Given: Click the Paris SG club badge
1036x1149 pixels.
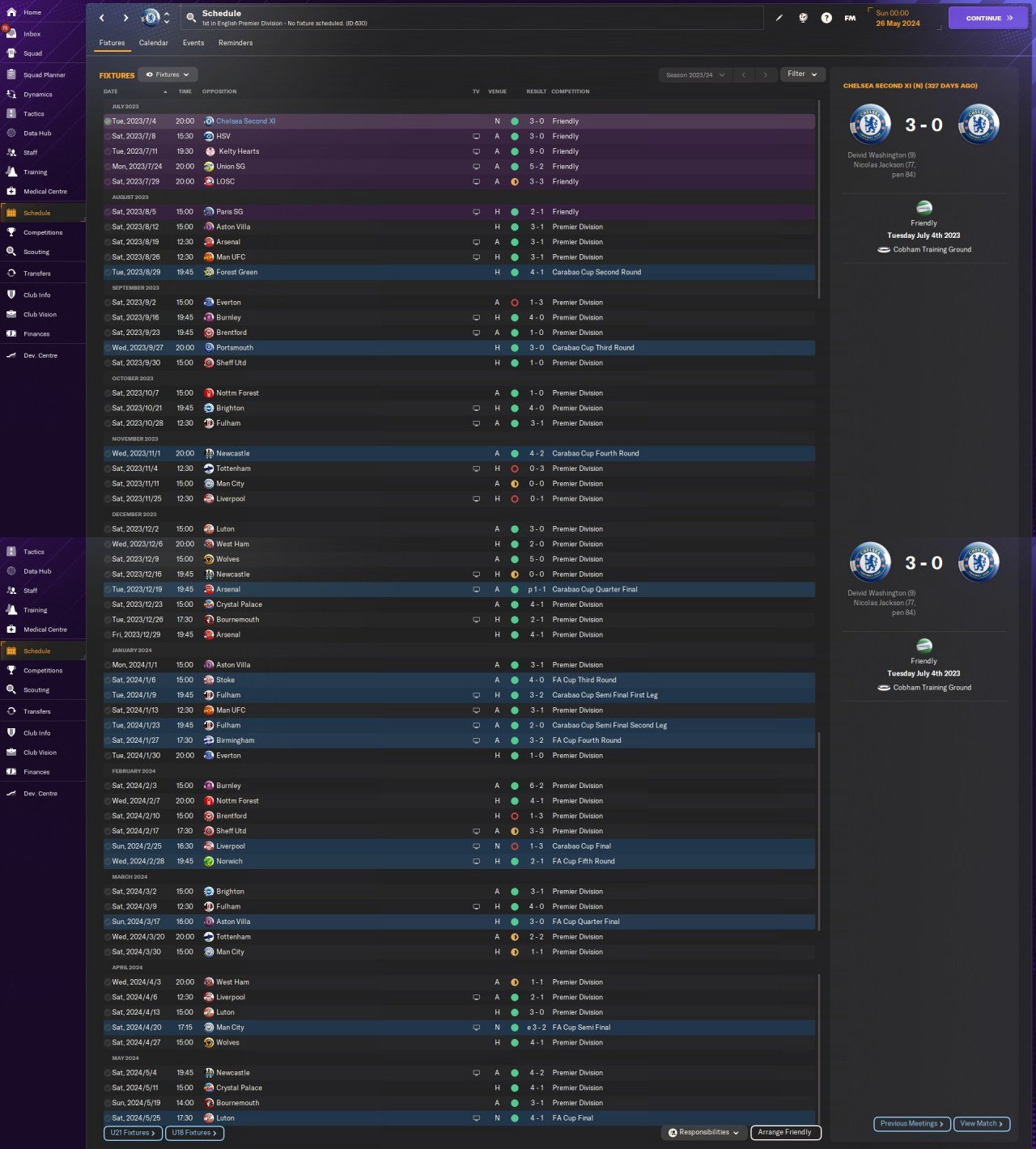Looking at the screenshot, I should click(209, 212).
